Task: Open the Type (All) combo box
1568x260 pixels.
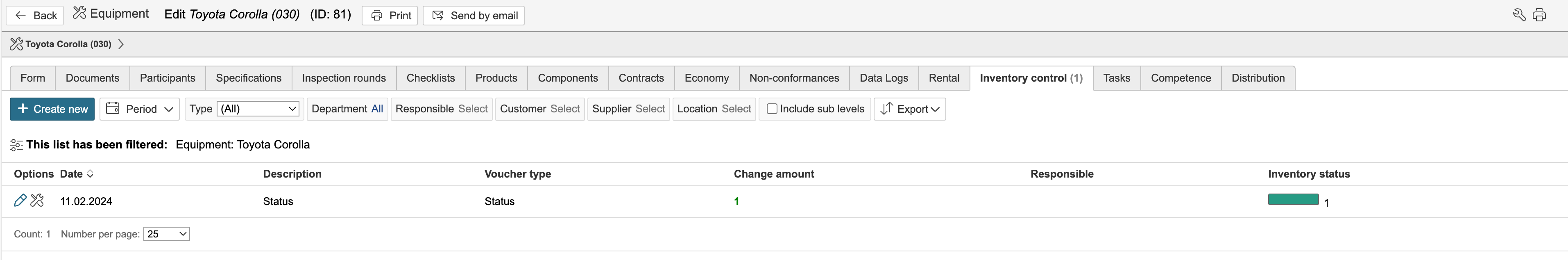Action: 259,109
